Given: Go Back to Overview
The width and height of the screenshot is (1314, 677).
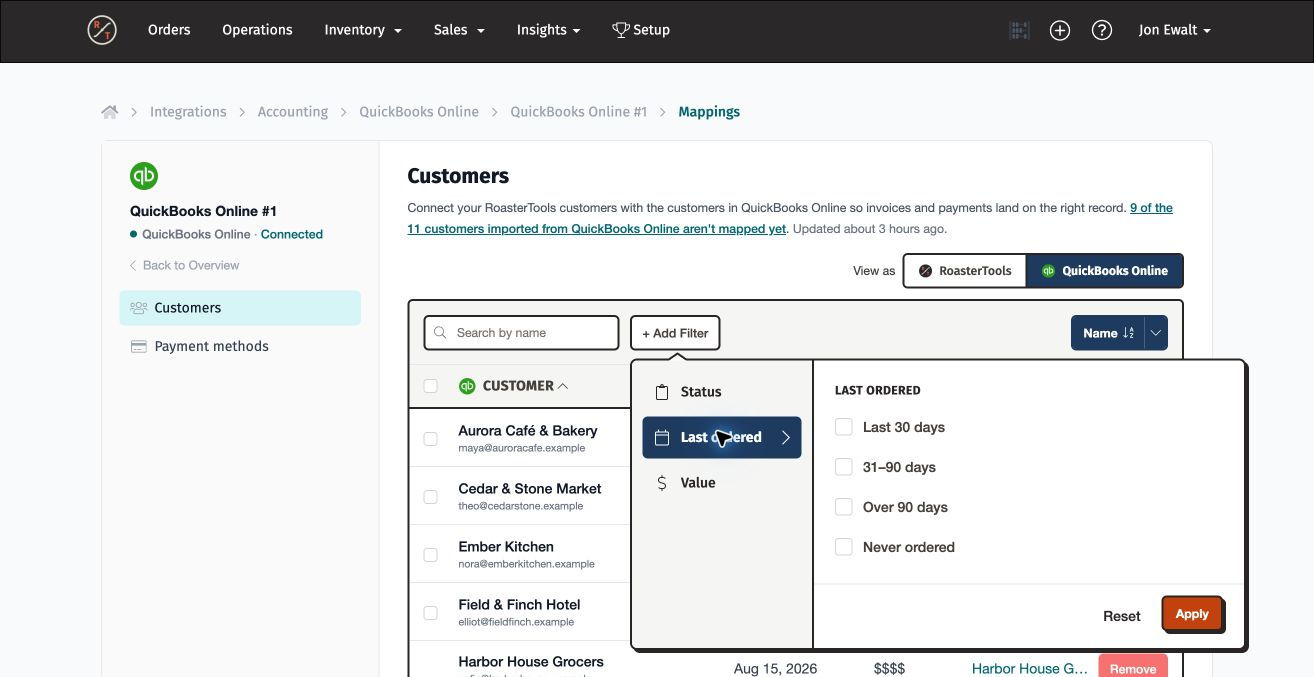Looking at the screenshot, I should pos(185,265).
